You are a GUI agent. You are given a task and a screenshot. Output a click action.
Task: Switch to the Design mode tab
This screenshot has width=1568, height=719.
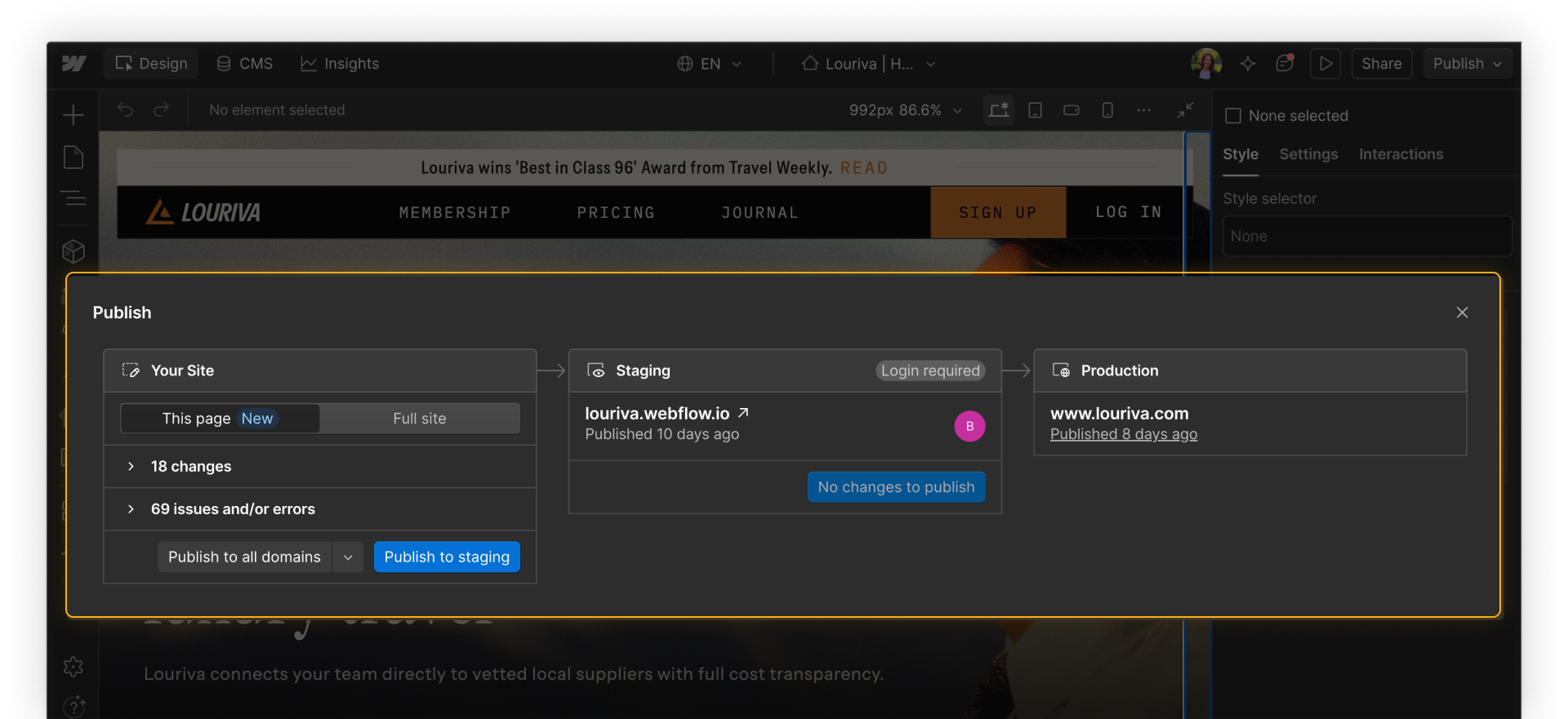coord(151,64)
